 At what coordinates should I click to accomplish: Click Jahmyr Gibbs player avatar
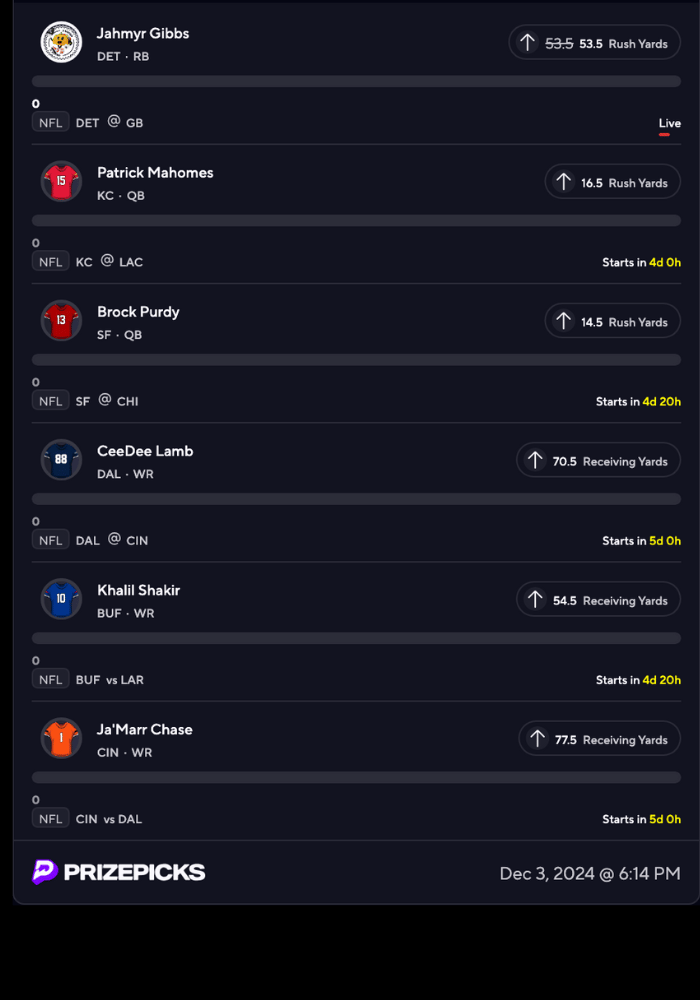pos(61,42)
